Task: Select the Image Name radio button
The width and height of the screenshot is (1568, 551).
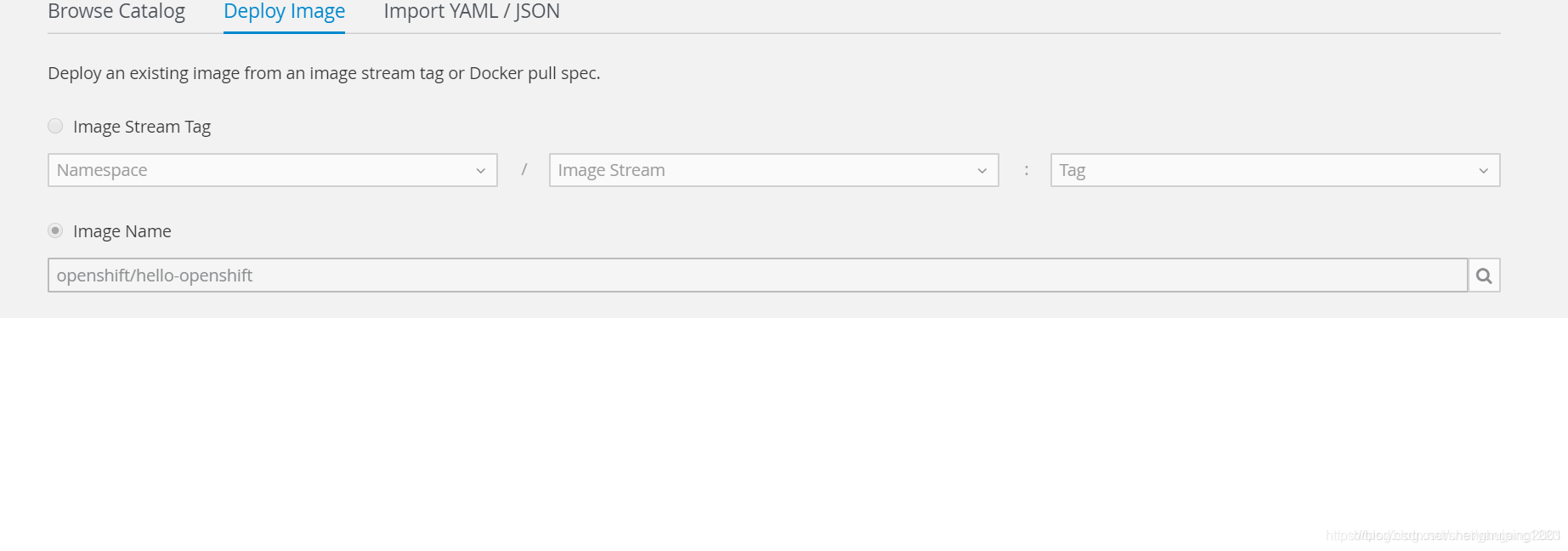Action: (55, 230)
